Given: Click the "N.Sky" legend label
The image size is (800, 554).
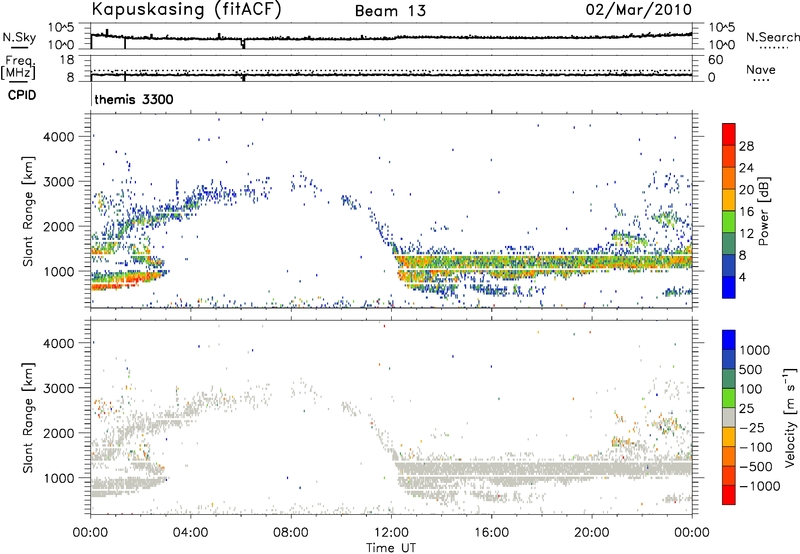Looking at the screenshot, I should pyautogui.click(x=19, y=37).
